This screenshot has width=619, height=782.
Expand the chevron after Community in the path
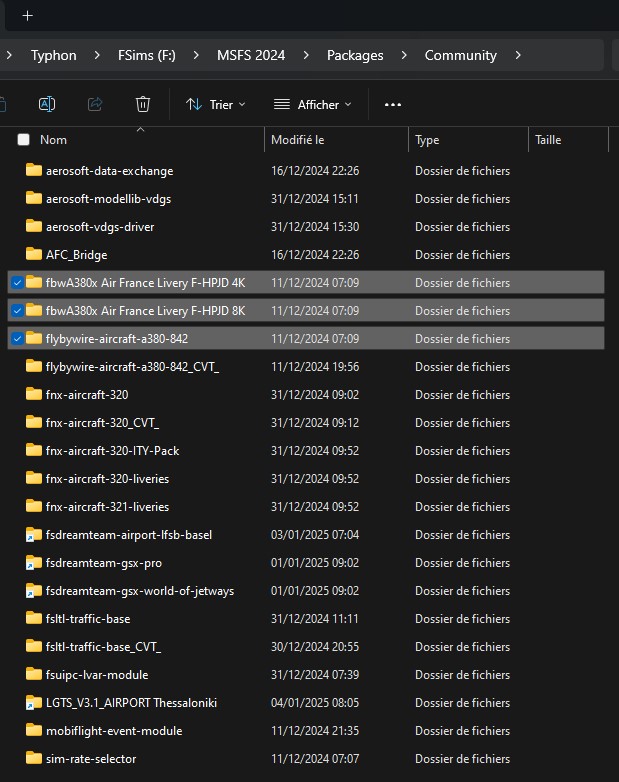click(x=518, y=55)
